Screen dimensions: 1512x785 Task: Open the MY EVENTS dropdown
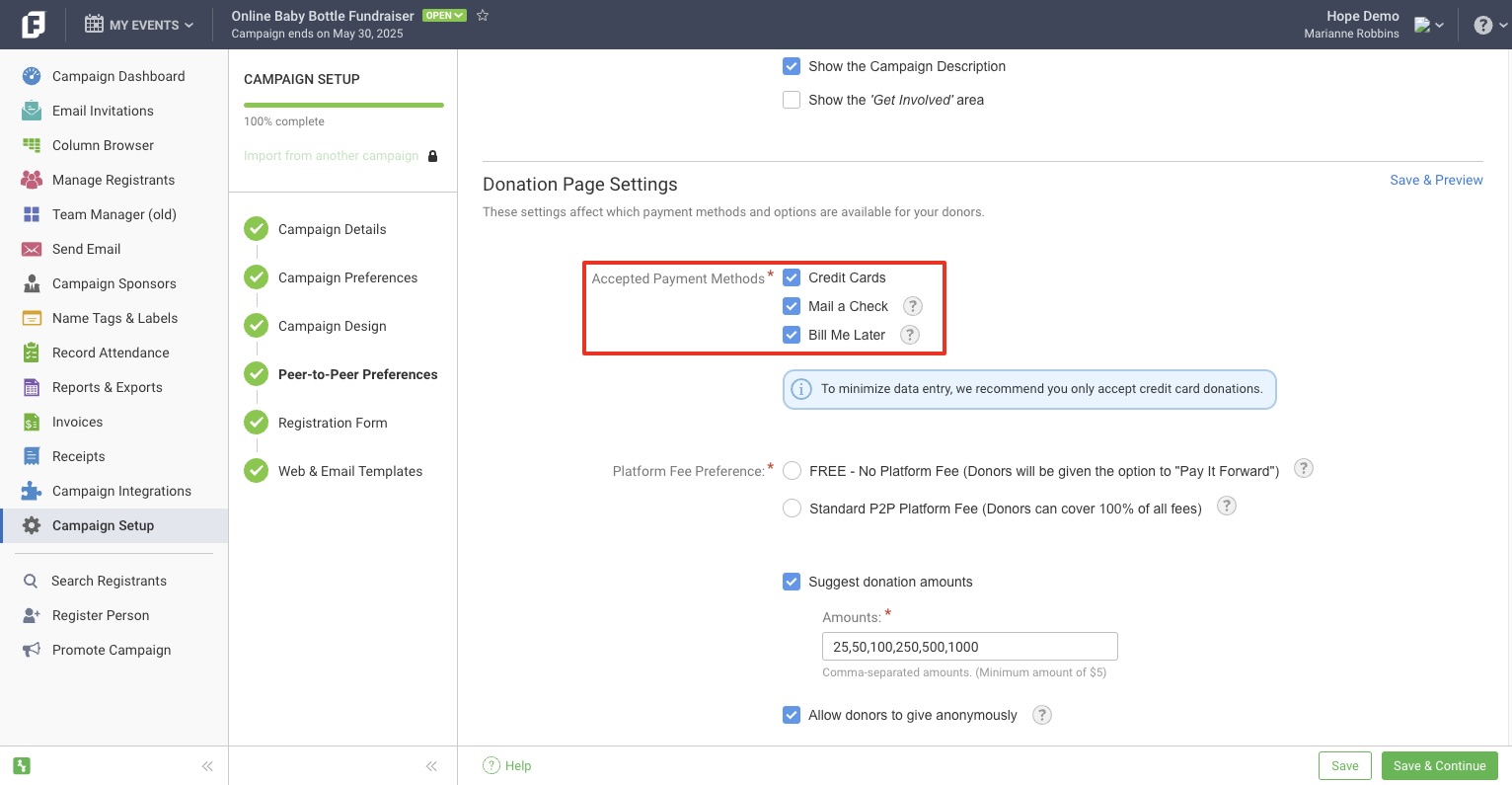[139, 25]
